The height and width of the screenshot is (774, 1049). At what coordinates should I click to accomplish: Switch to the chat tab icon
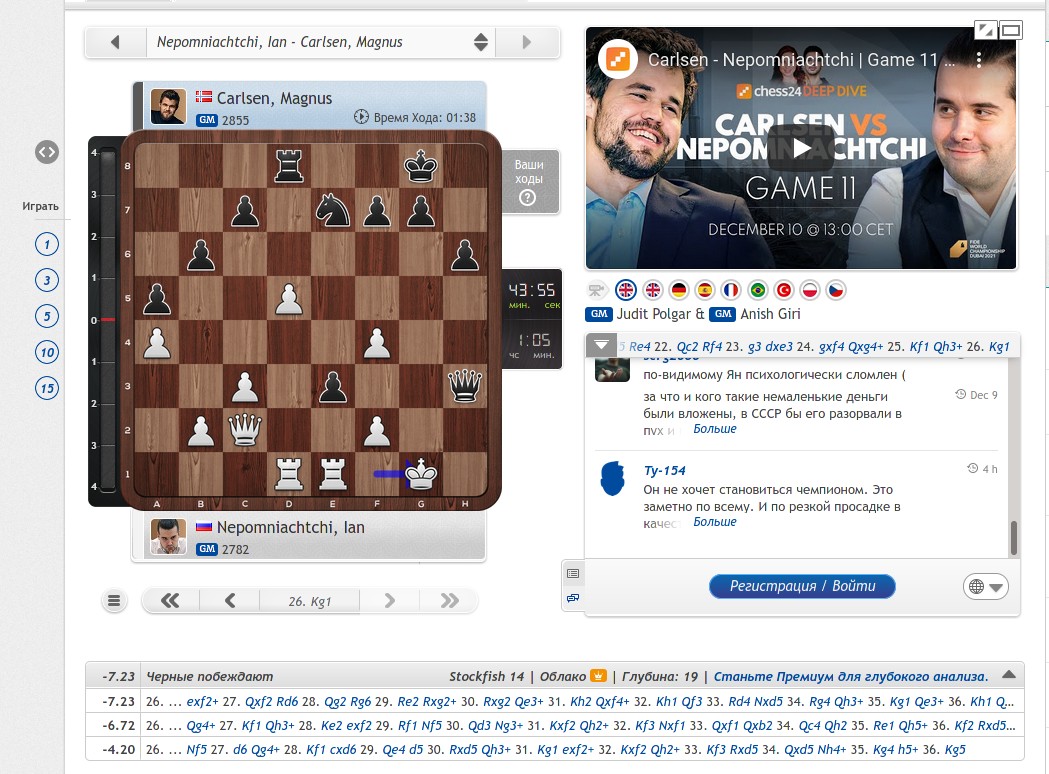click(x=573, y=598)
